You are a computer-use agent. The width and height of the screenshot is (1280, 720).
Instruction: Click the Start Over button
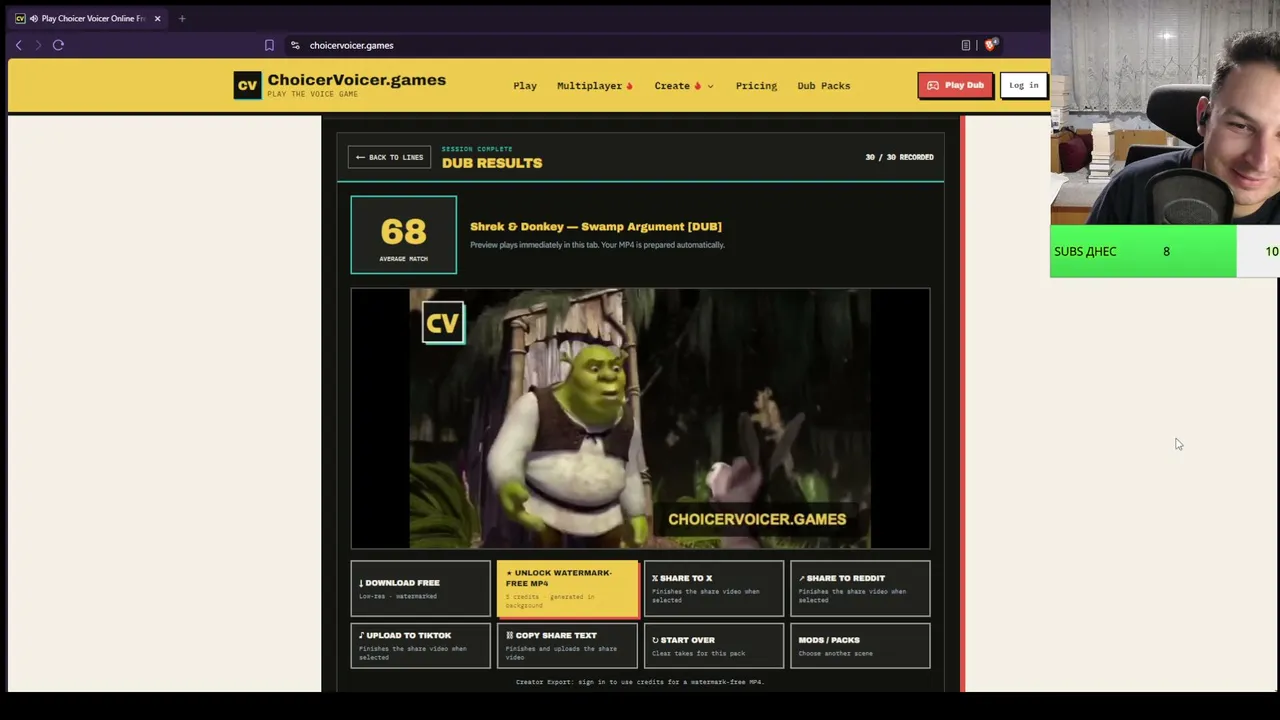coord(713,645)
